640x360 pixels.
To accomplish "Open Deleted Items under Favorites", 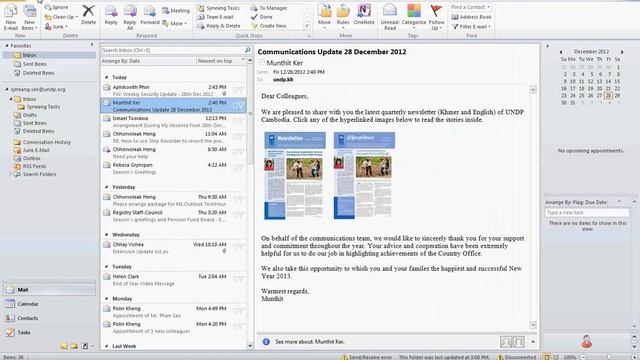I will 38,73.
